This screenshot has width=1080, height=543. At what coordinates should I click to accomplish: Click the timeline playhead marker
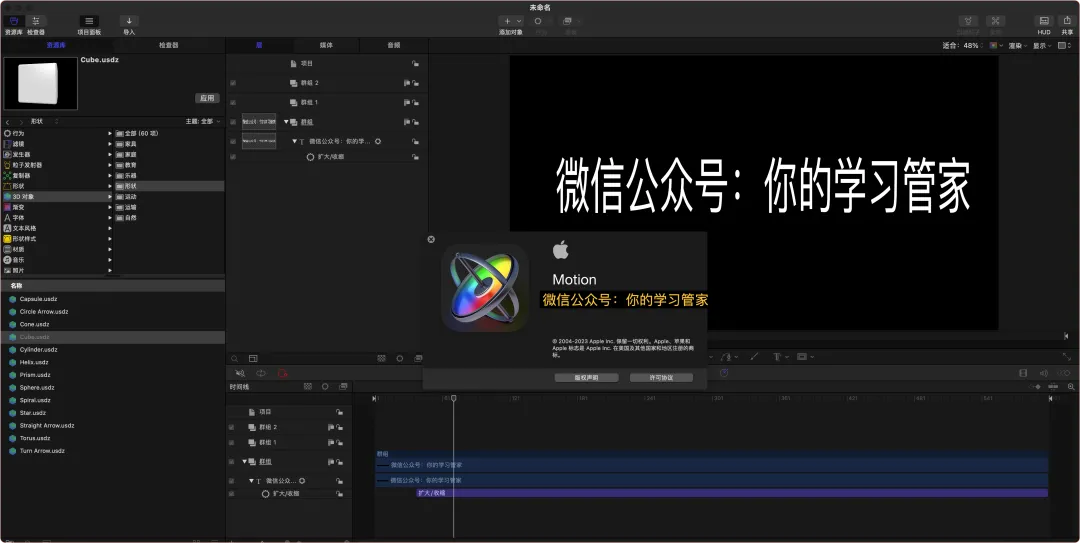click(453, 398)
